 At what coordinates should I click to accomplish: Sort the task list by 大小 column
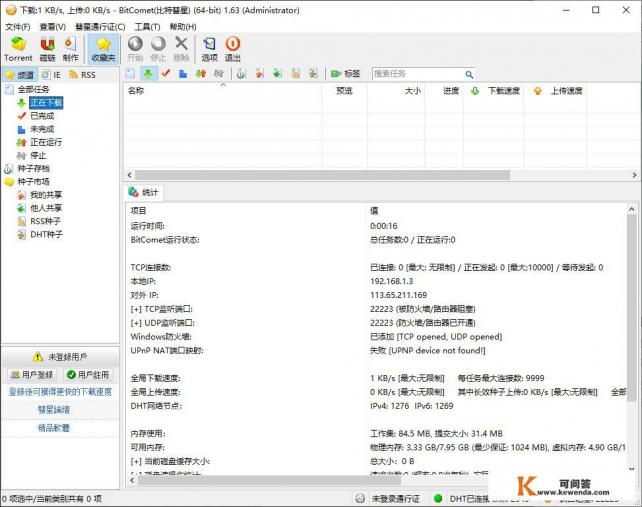coord(396,91)
